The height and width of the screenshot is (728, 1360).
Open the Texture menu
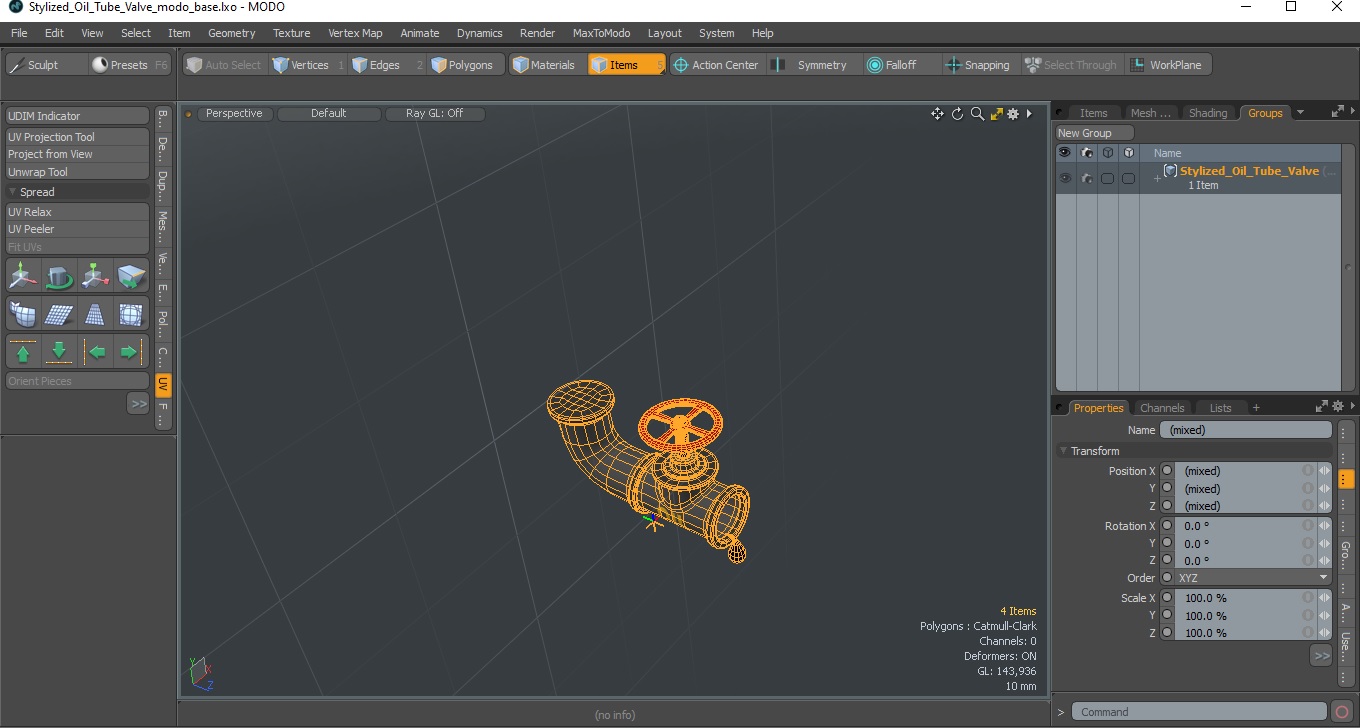click(x=291, y=33)
